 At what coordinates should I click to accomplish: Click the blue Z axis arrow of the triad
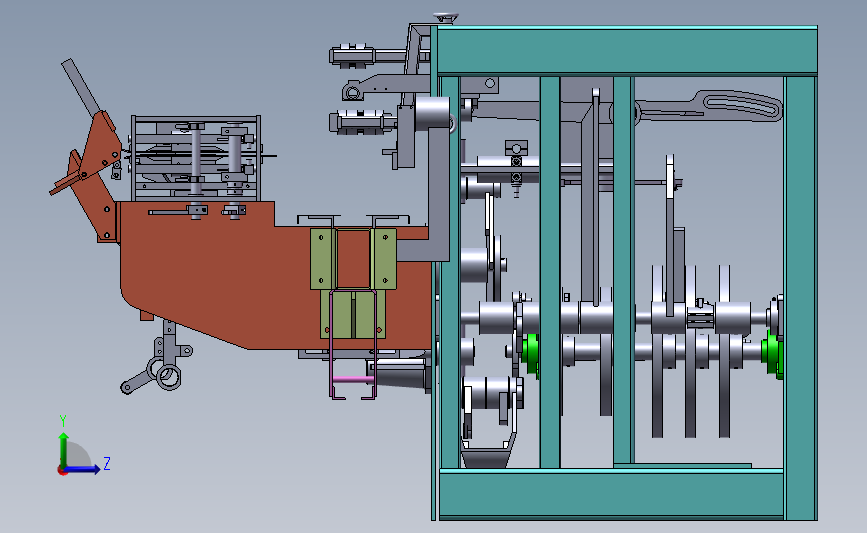(x=83, y=469)
